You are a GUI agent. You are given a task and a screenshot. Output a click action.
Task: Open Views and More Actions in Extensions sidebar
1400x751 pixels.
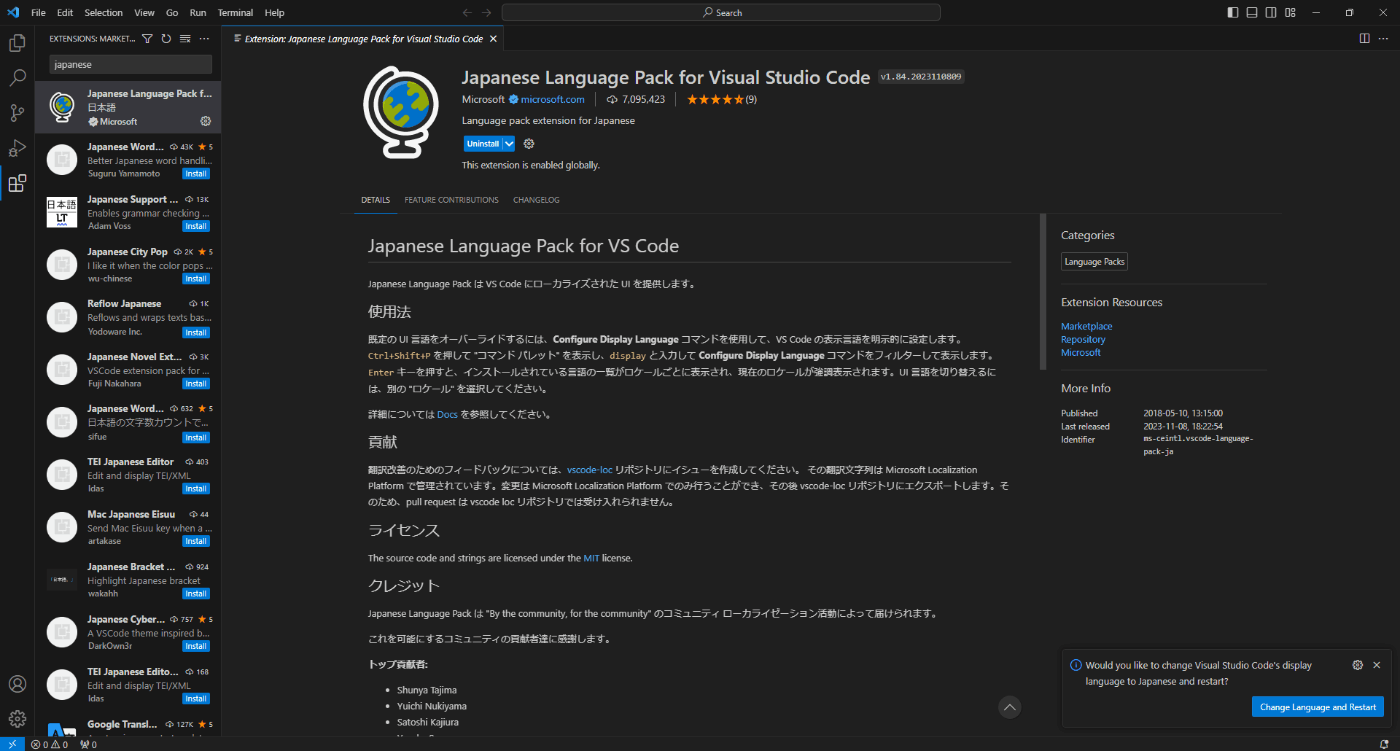coord(204,39)
